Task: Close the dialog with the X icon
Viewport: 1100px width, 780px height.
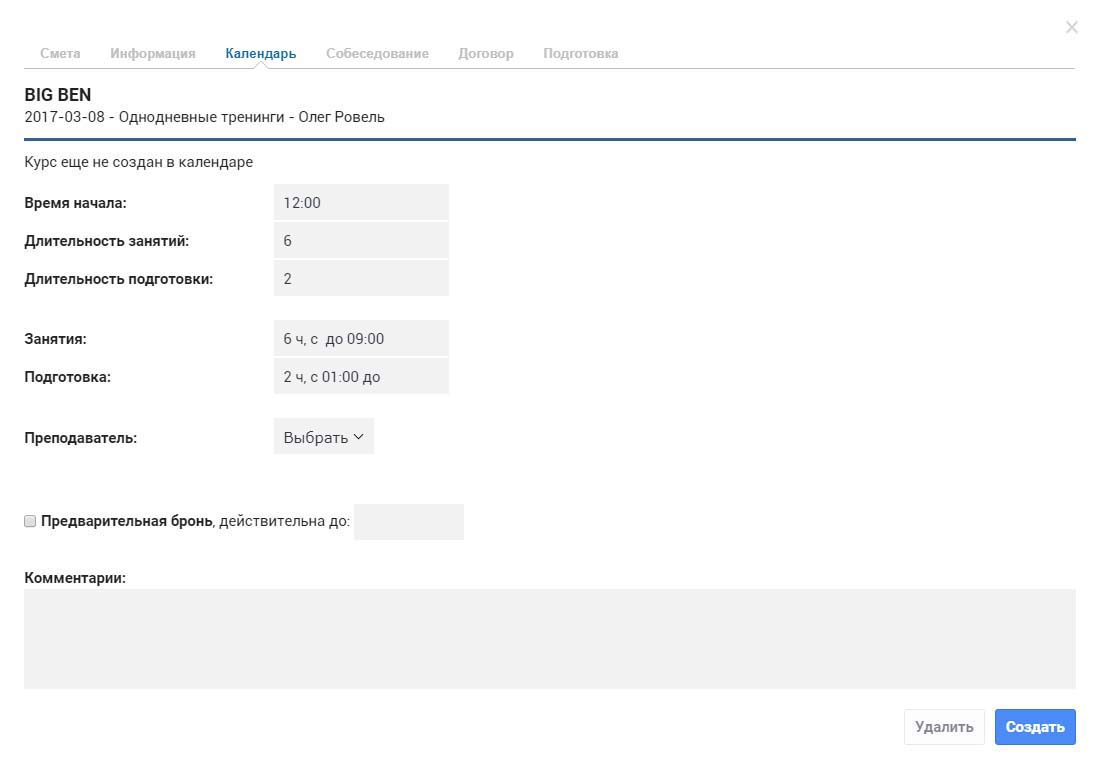Action: pyautogui.click(x=1071, y=27)
